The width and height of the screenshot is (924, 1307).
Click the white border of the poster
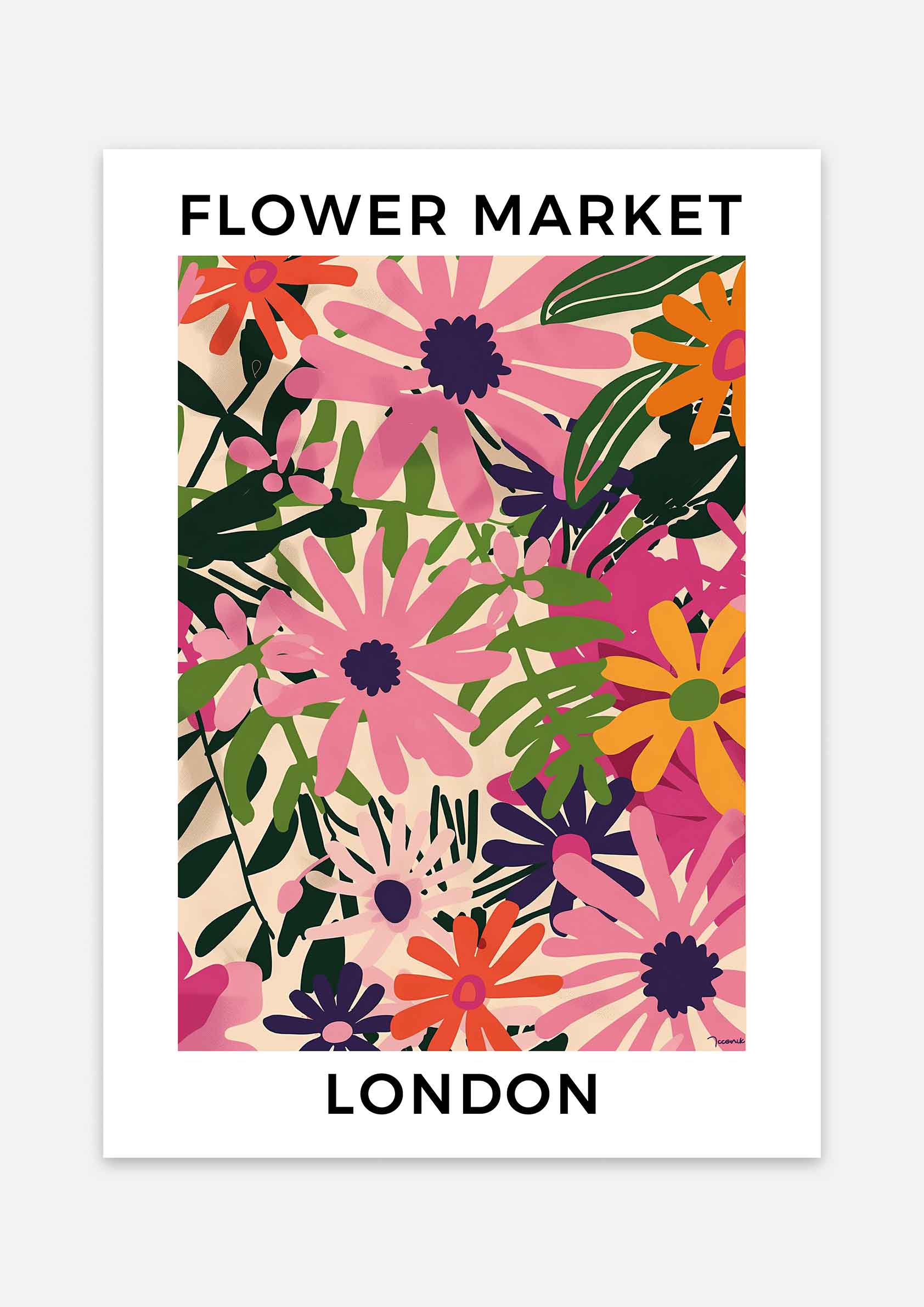pyautogui.click(x=139, y=683)
